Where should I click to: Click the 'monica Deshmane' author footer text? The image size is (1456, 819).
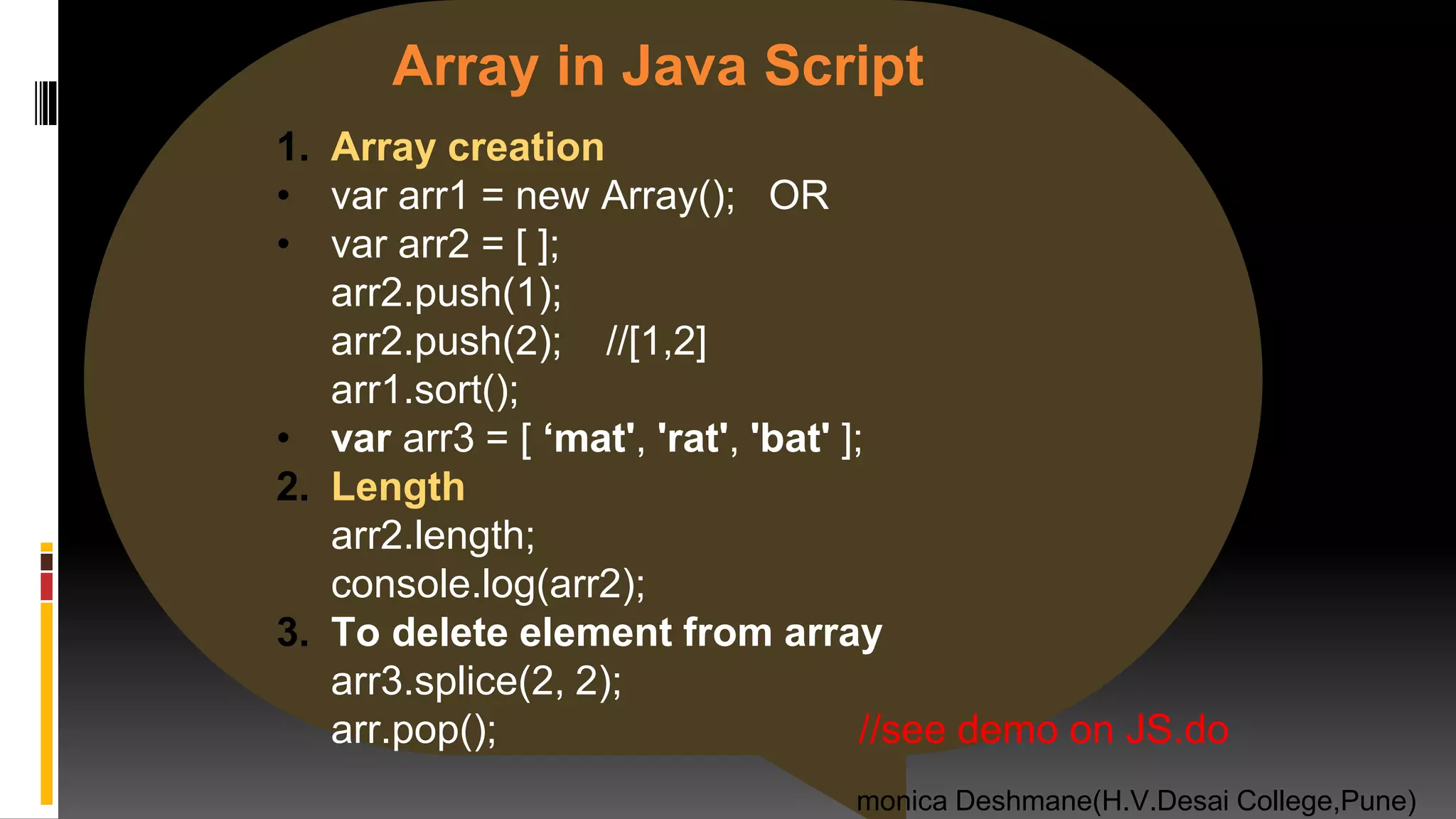pos(1135,801)
